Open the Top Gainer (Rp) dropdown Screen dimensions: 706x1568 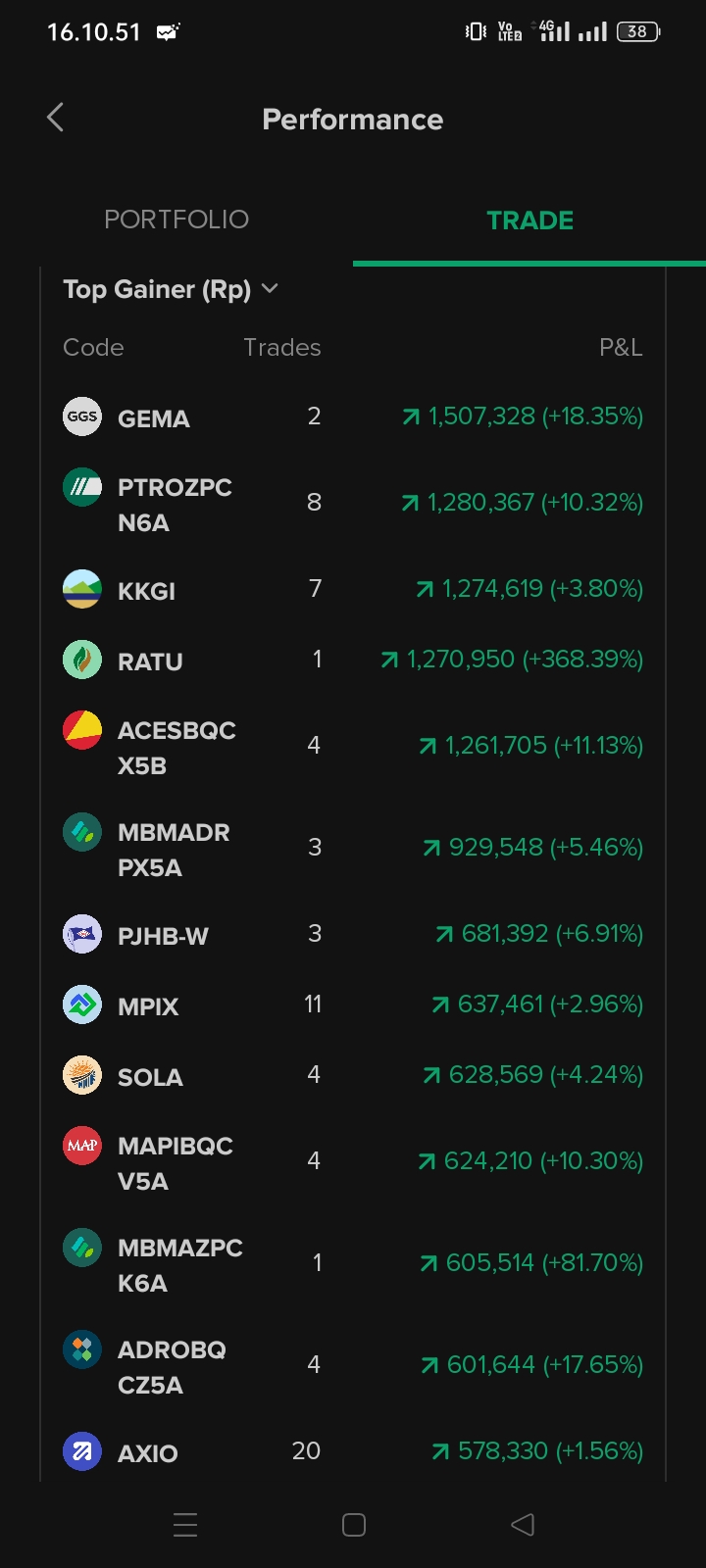coord(157,290)
